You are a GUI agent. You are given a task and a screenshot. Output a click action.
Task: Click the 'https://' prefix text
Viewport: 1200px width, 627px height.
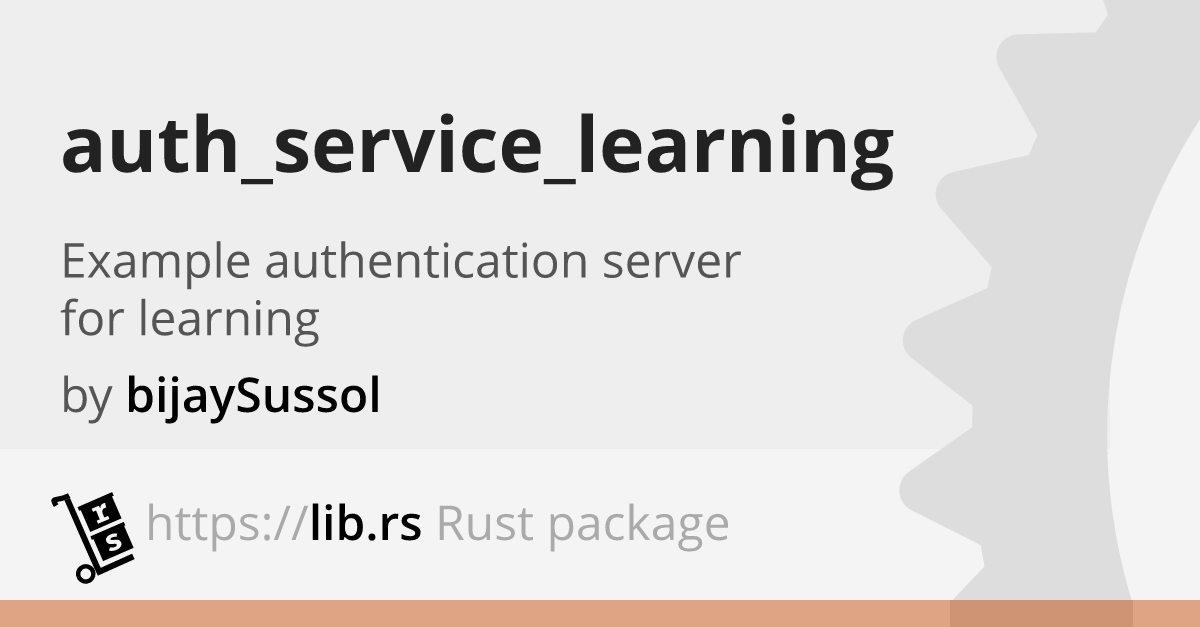(x=226, y=524)
